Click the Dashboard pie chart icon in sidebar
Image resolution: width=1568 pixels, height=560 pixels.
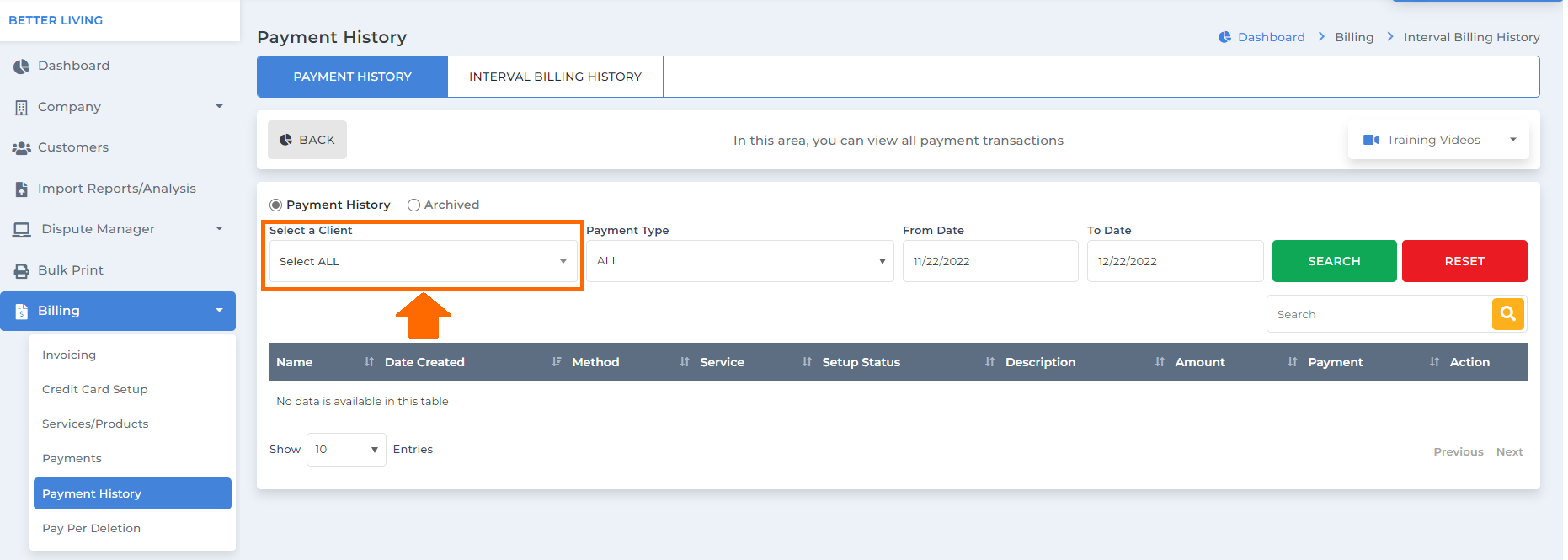21,67
